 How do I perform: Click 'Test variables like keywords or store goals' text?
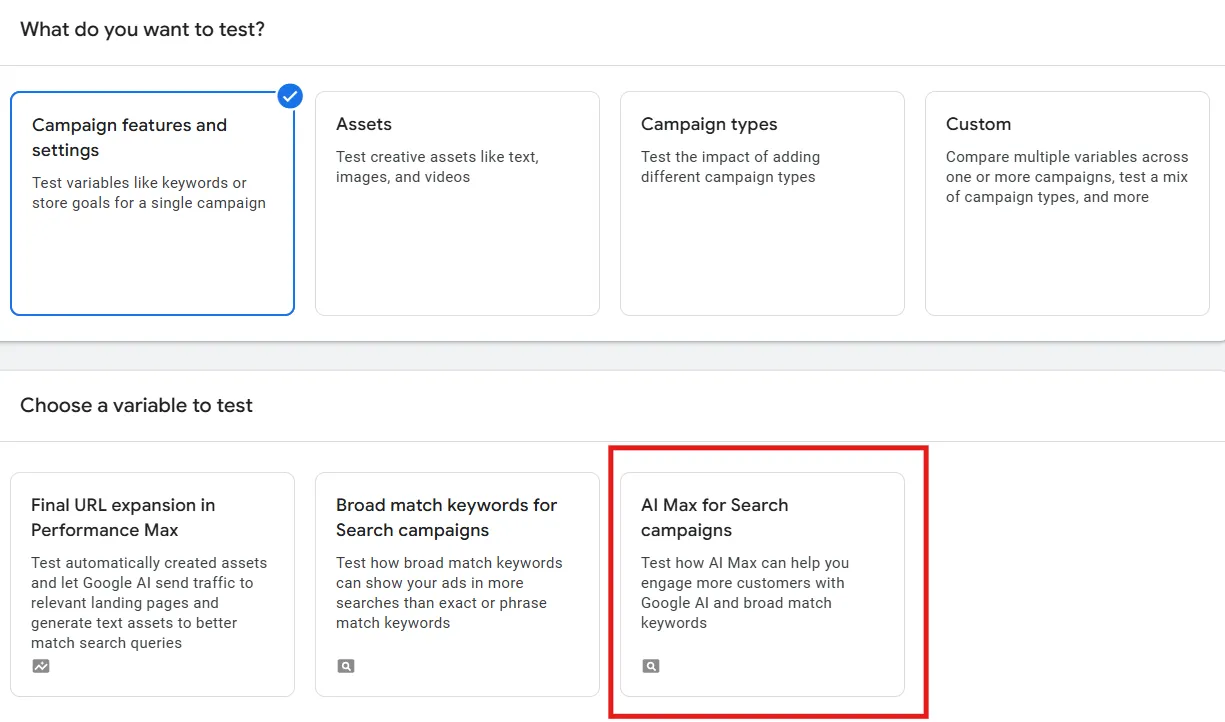149,193
